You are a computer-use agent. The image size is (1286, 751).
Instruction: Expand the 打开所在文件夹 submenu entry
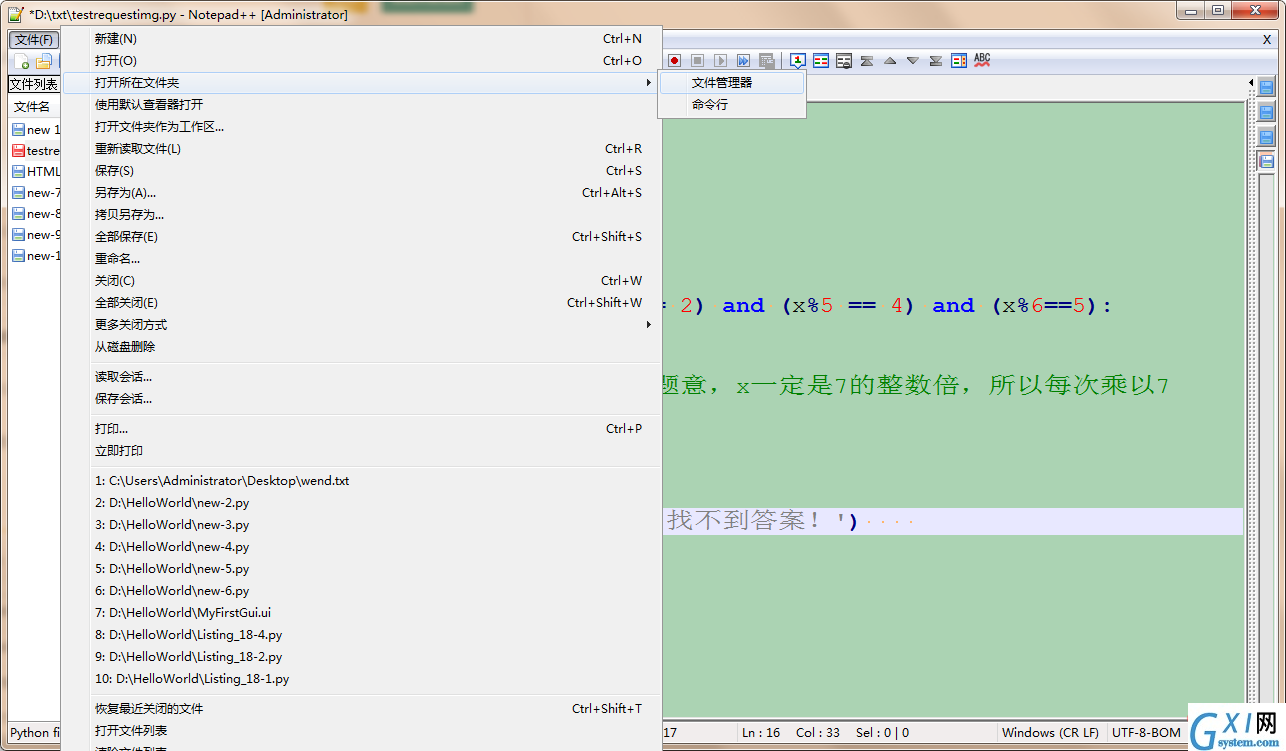[x=362, y=83]
